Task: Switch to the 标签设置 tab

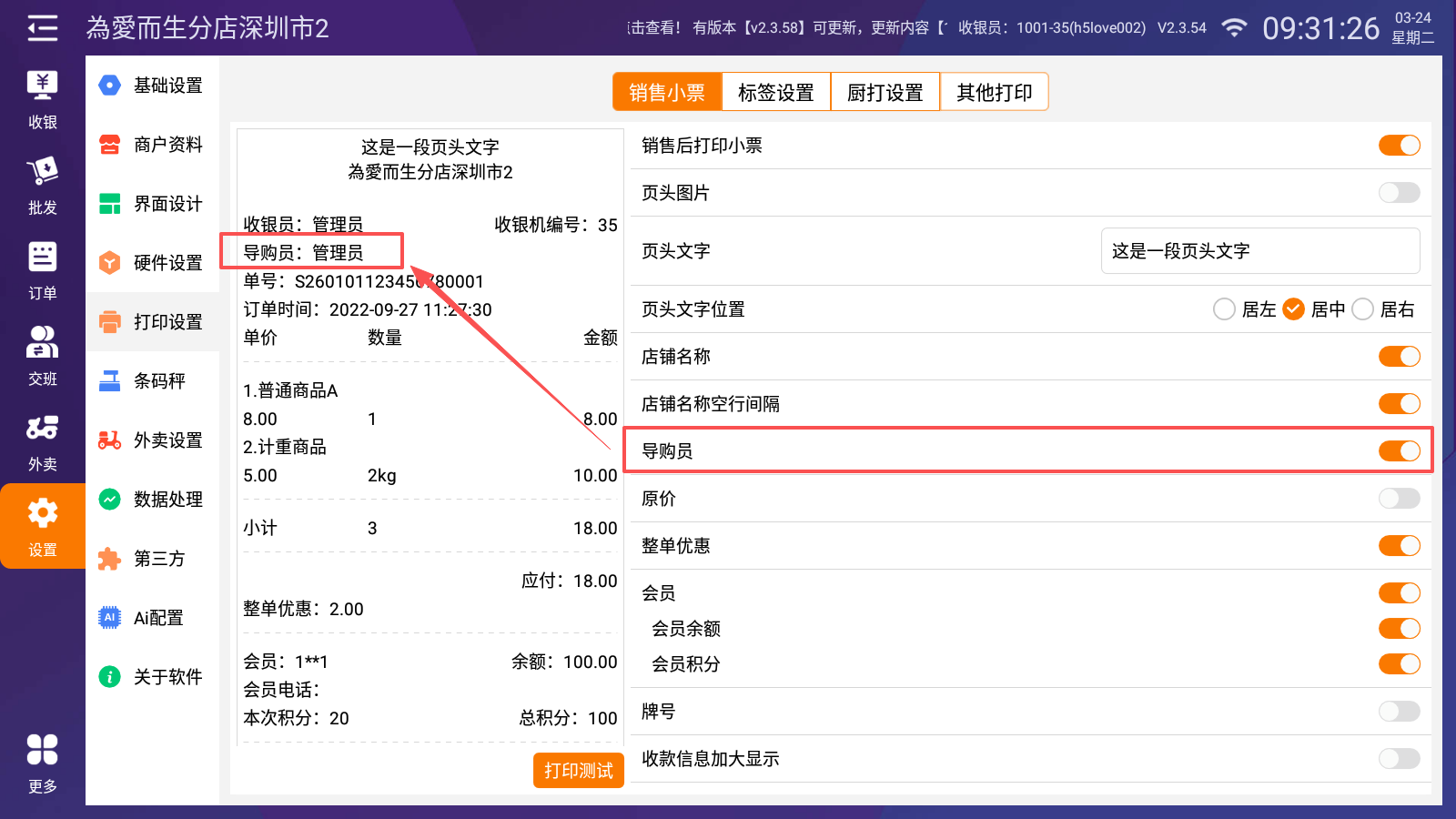Action: tap(776, 92)
